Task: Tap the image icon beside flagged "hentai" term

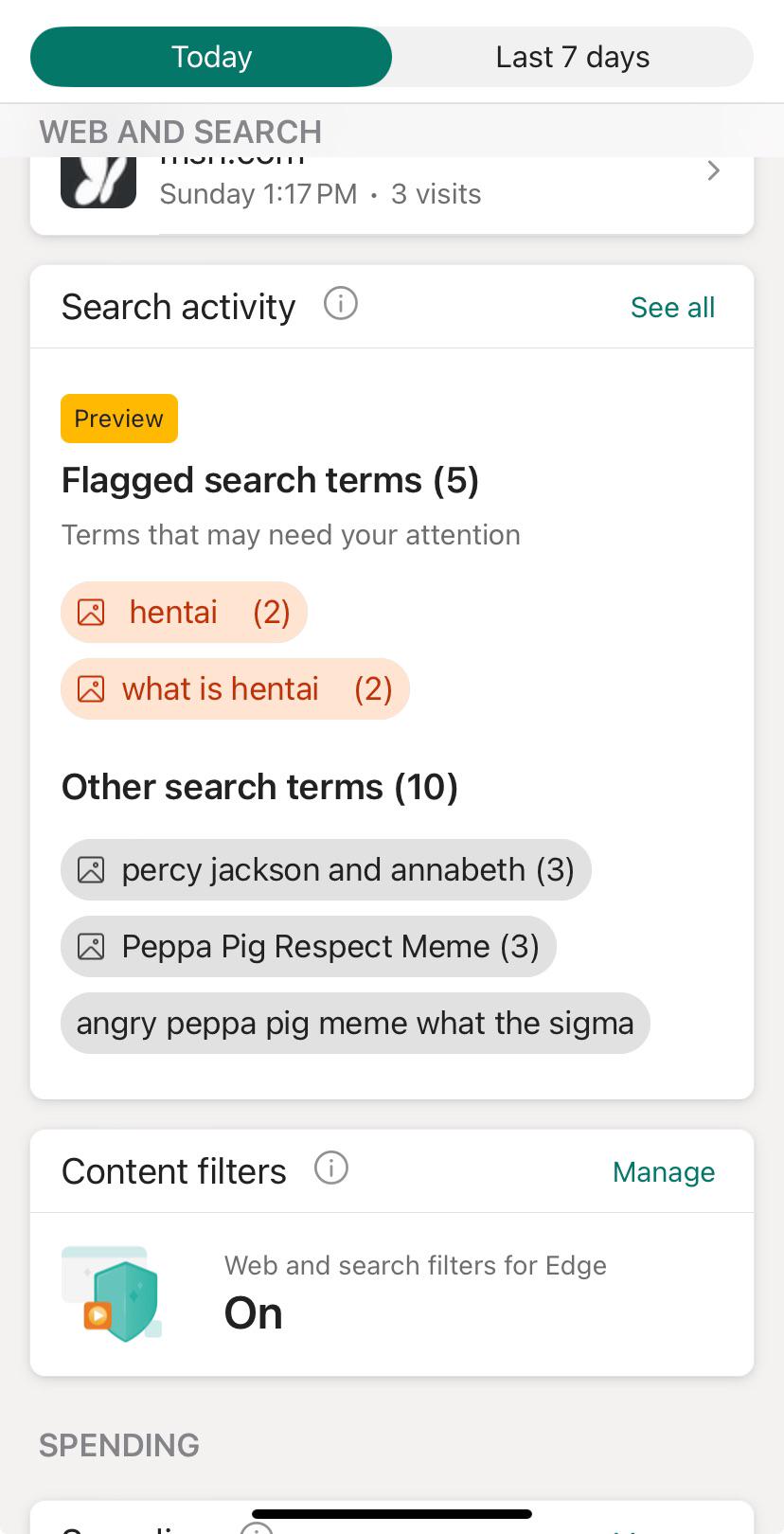Action: [x=91, y=613]
